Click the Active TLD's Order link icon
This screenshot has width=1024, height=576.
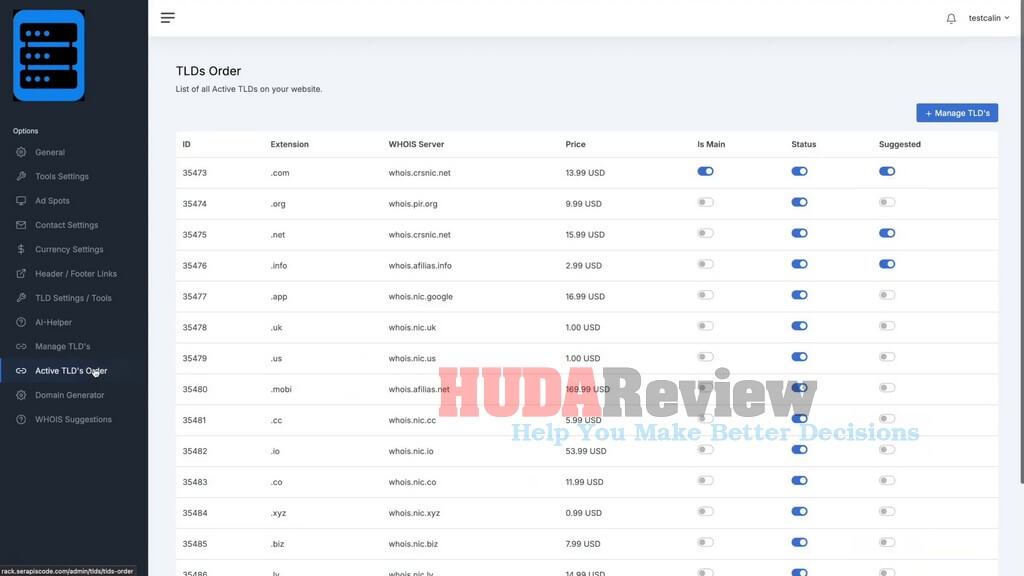[21, 371]
